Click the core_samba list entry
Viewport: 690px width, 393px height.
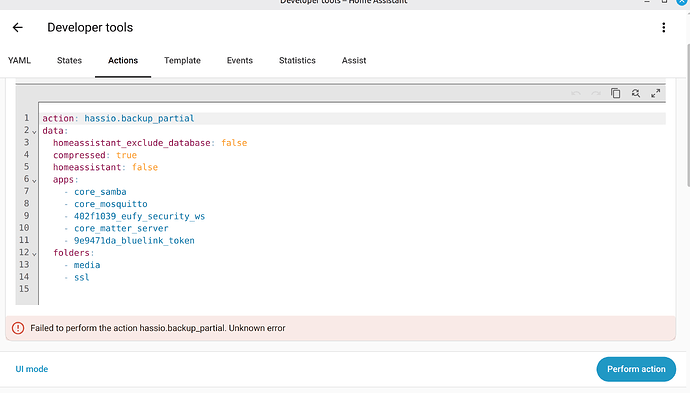(x=100, y=192)
